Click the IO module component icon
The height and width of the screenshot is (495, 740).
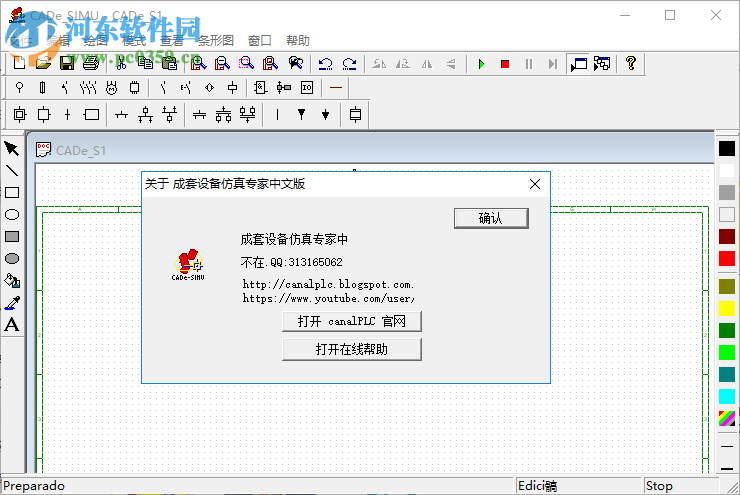click(x=307, y=88)
